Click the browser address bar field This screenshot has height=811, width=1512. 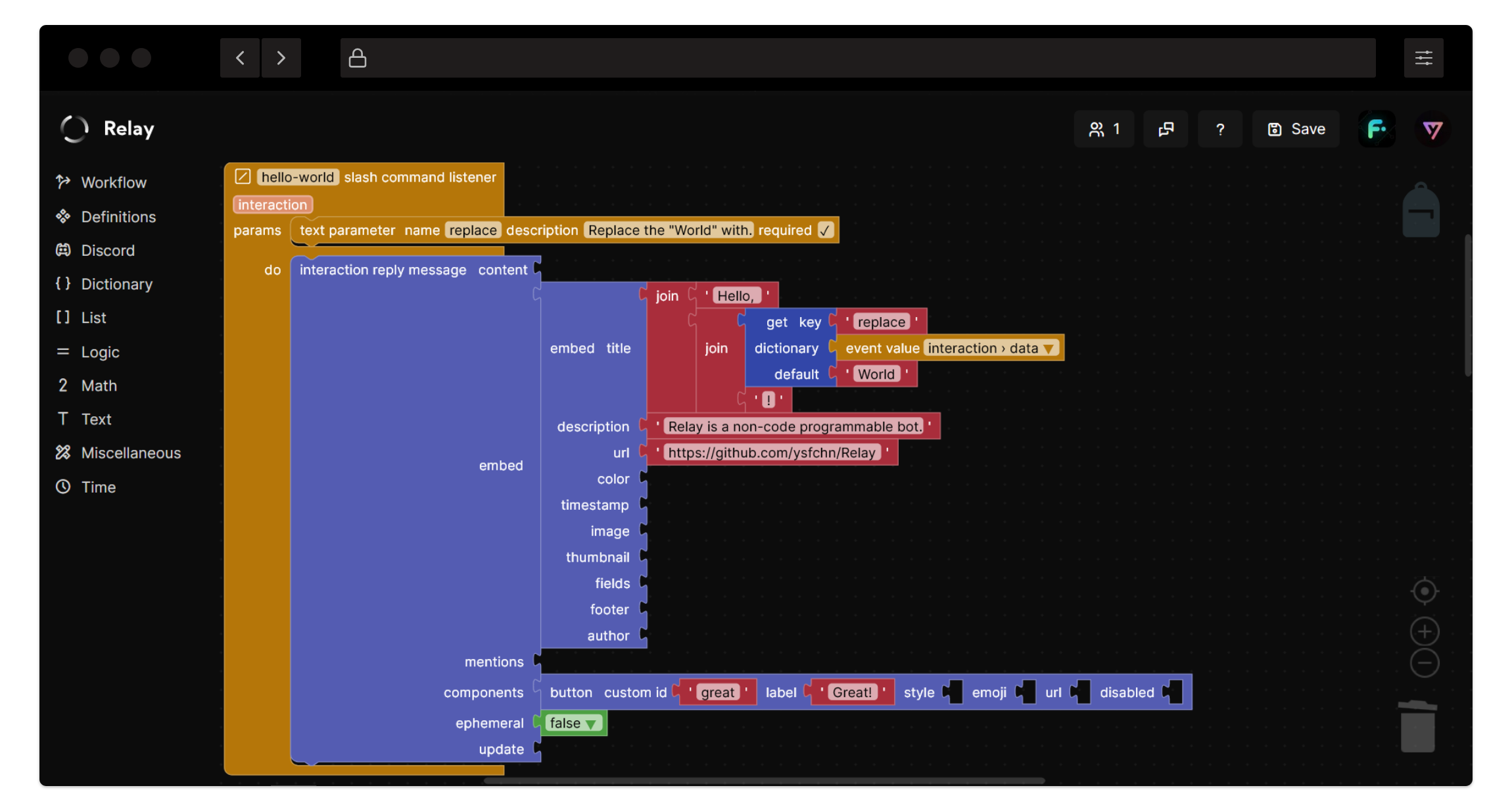click(x=858, y=58)
